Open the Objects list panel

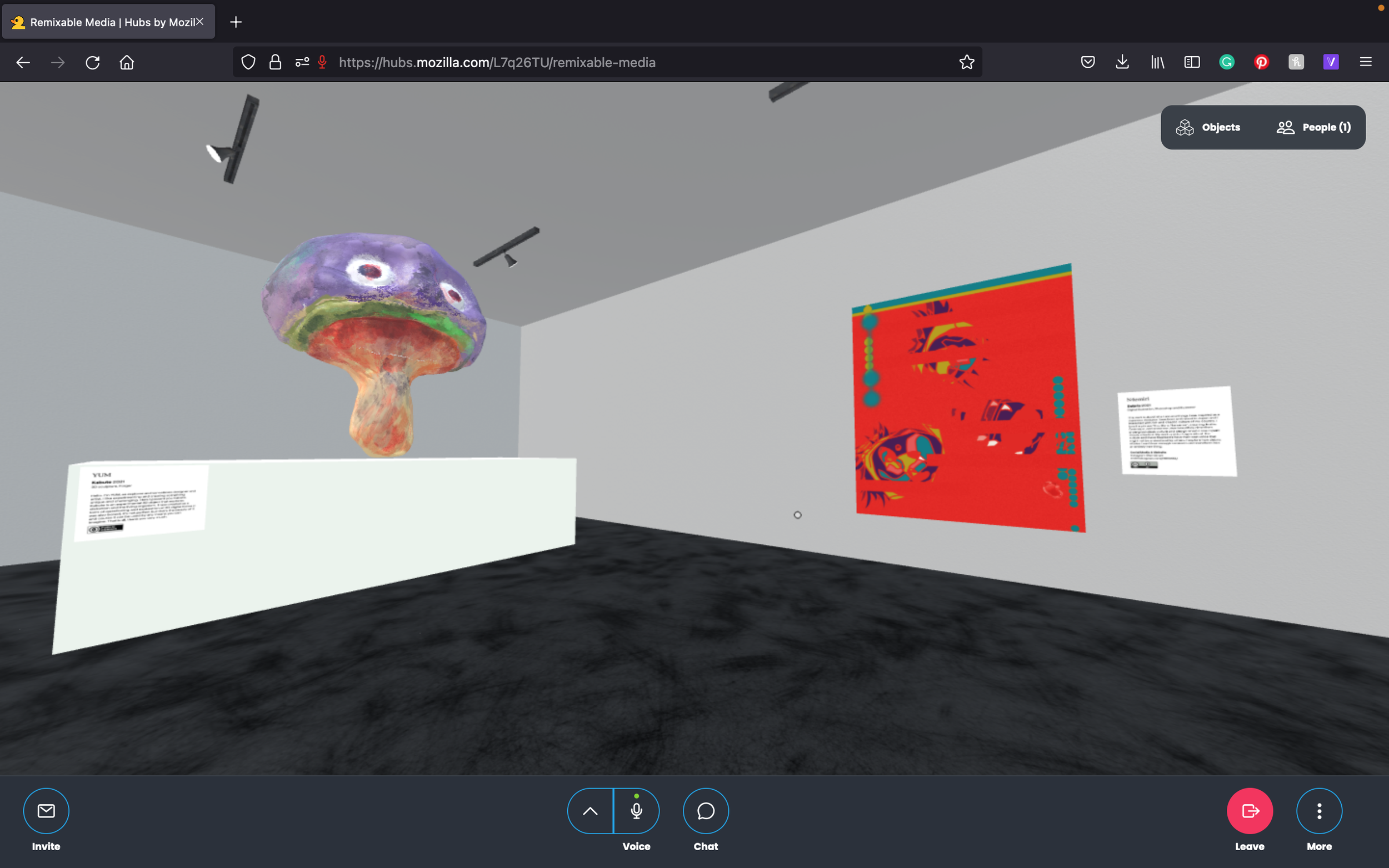tap(1208, 127)
